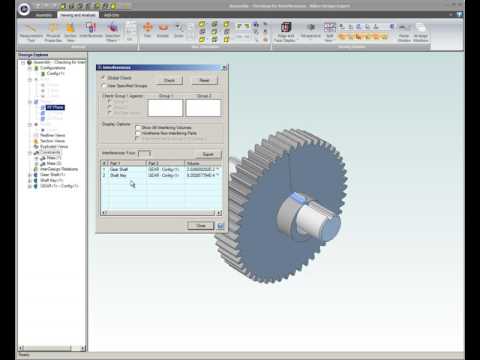This screenshot has height=360, width=480.
Task: Select highlighted All Parts tree item
Action: pos(55,107)
